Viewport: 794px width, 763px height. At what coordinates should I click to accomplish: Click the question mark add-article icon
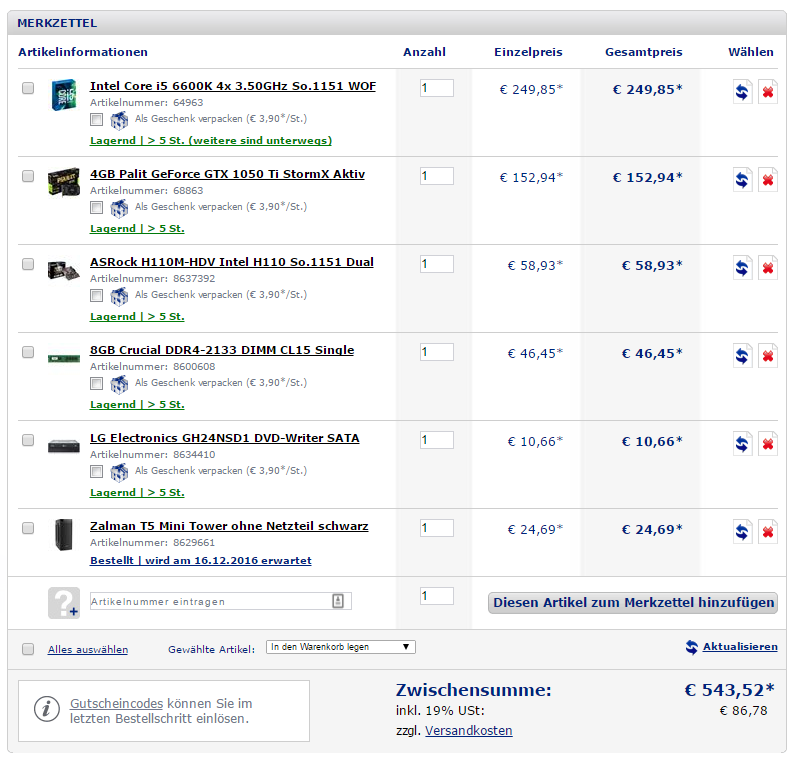[64, 603]
